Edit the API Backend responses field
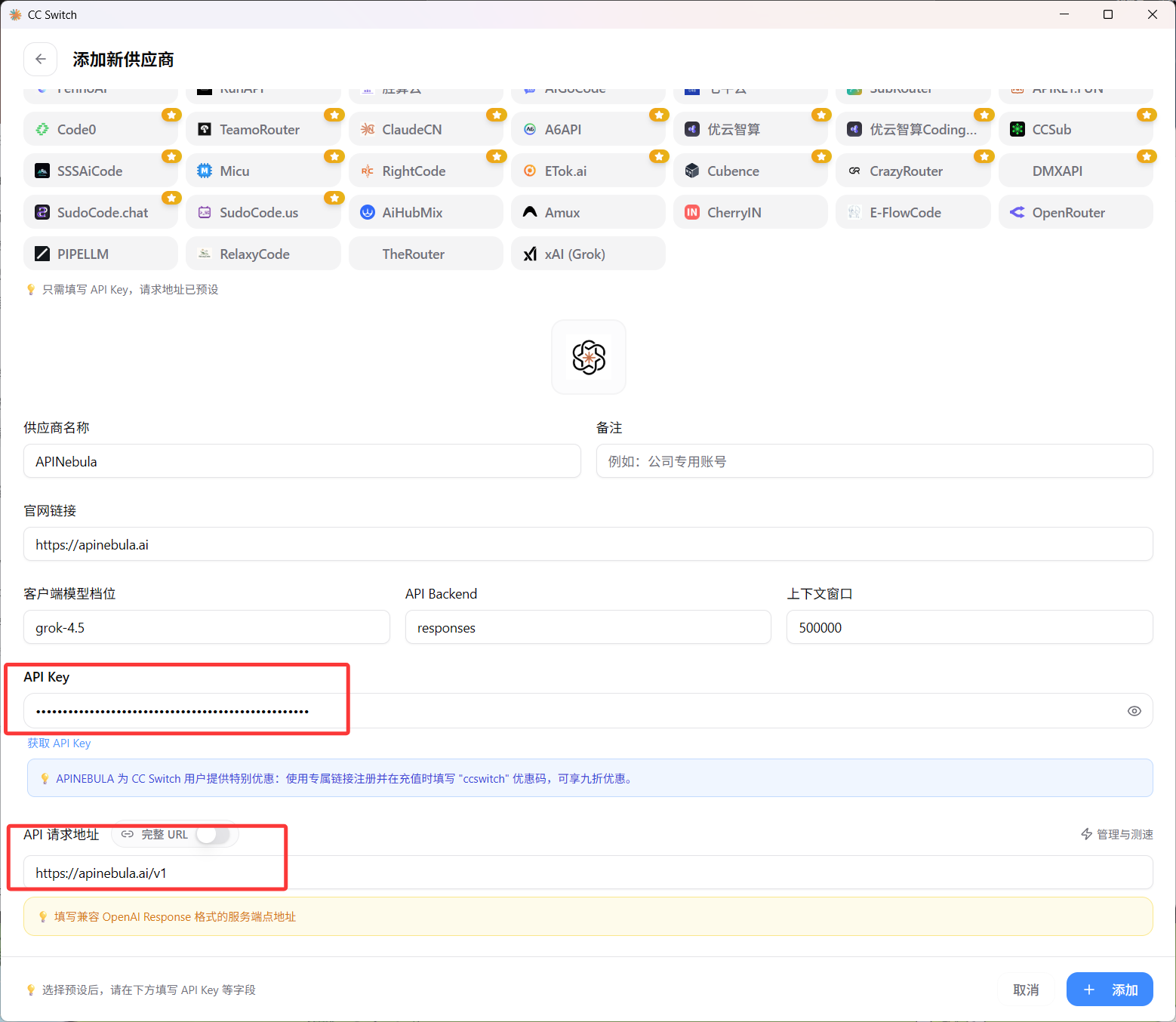 588,627
